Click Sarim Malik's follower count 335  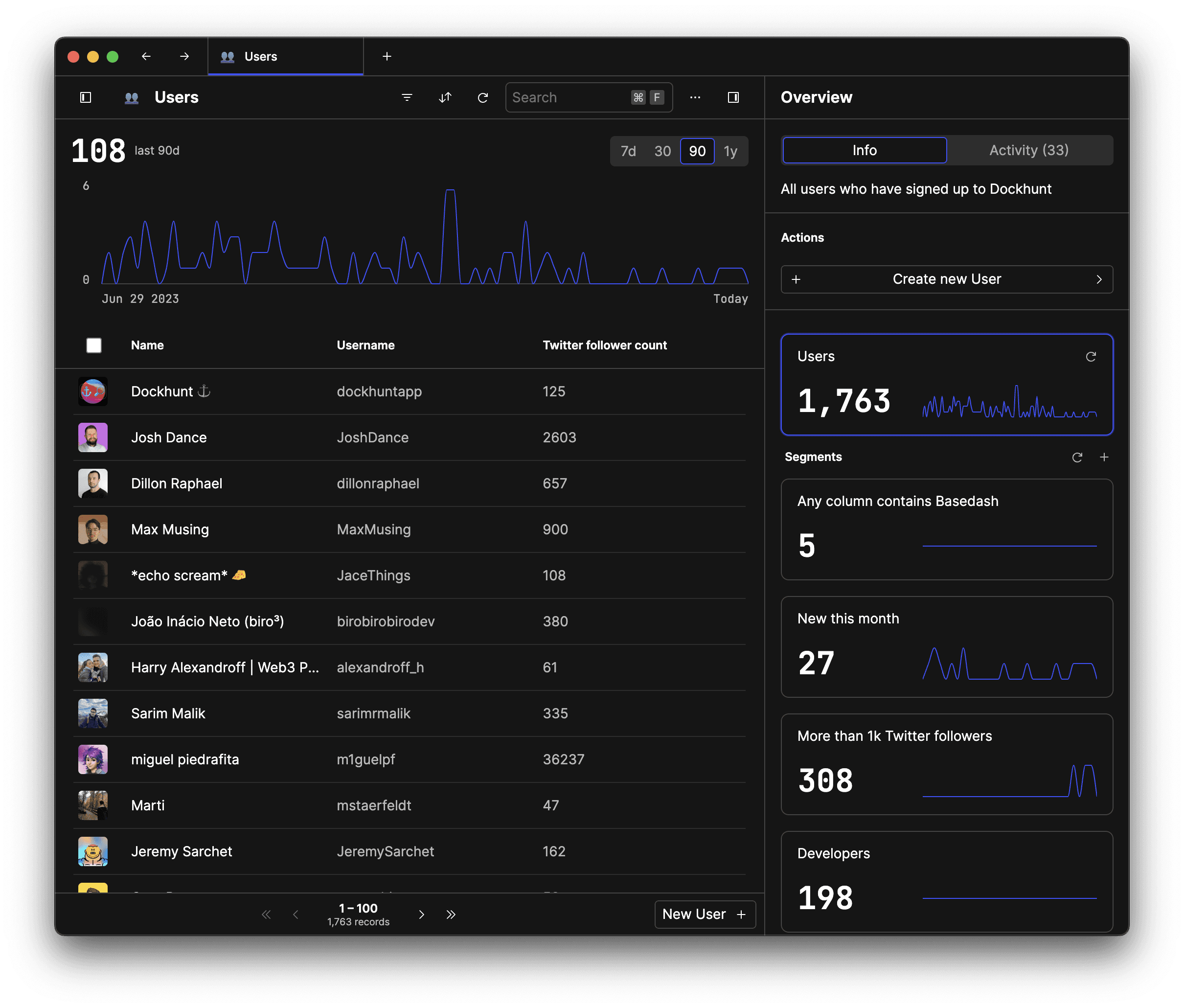(555, 714)
